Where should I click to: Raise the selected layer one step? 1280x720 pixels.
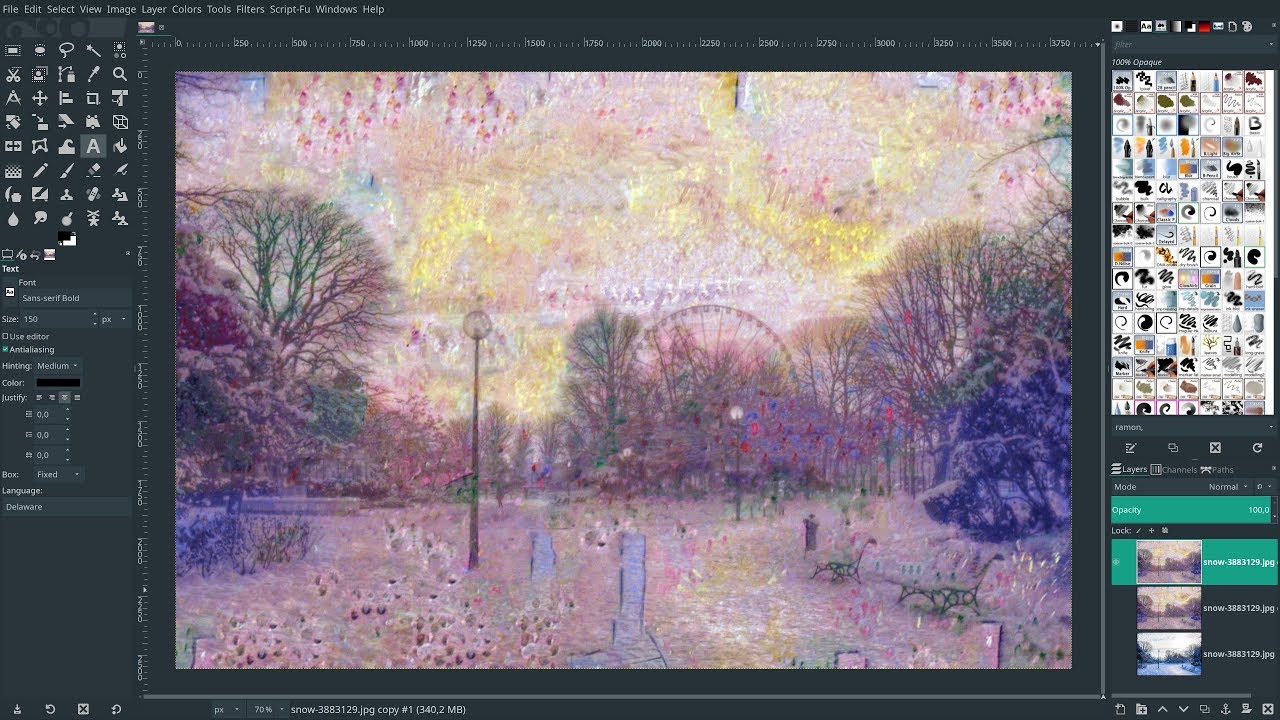[1162, 709]
